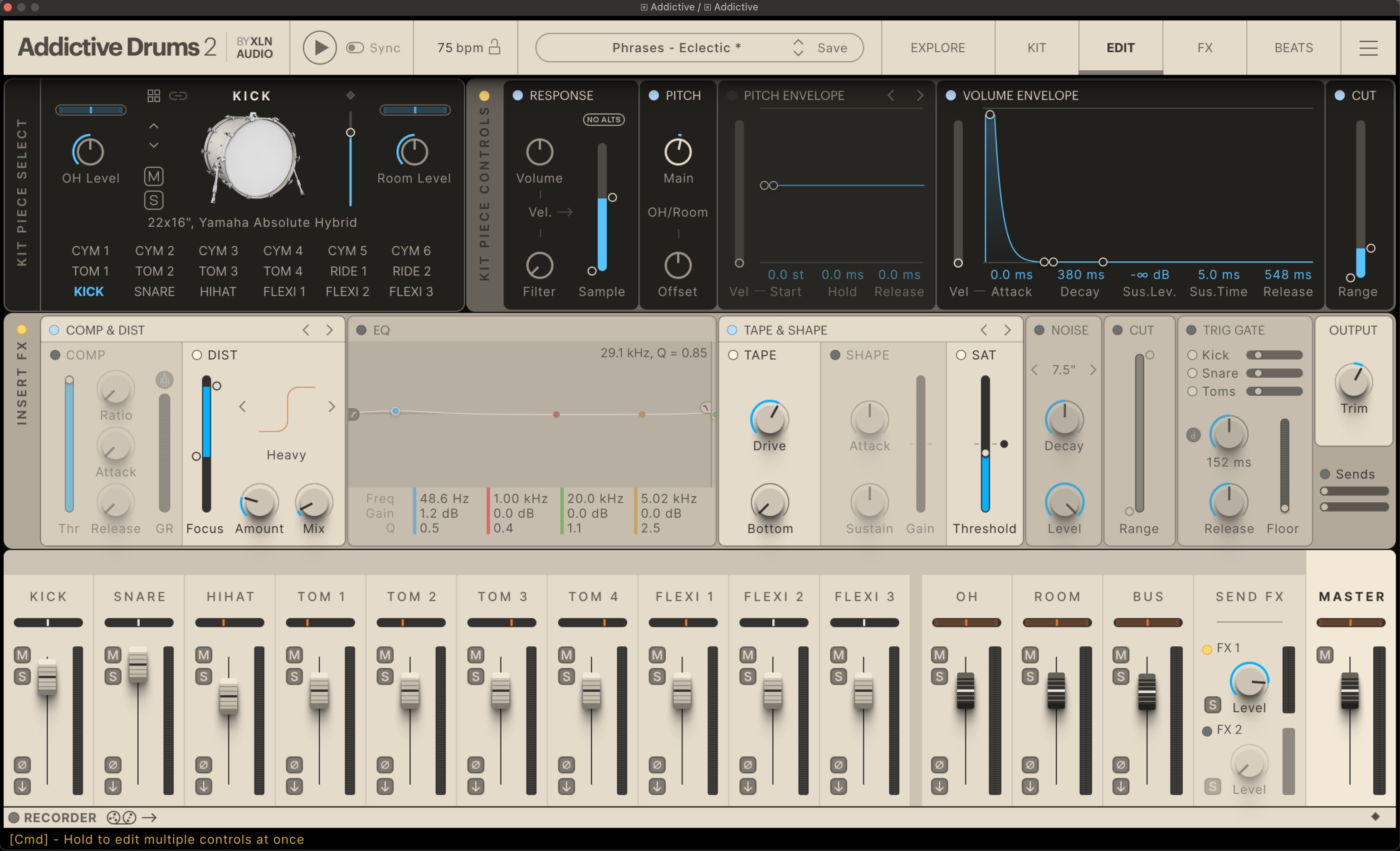This screenshot has width=1400, height=851.
Task: Click the 75 bpm tempo field
Action: [x=460, y=48]
